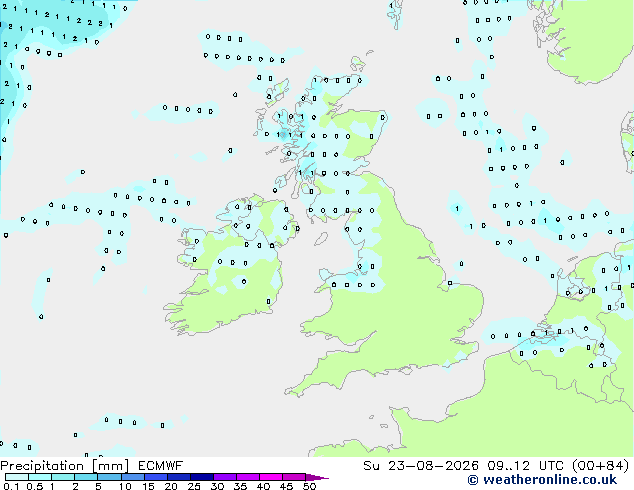Viewport: 634px width, 490px height.
Task: Click the "ECMWF" model label
Action: click(x=160, y=466)
